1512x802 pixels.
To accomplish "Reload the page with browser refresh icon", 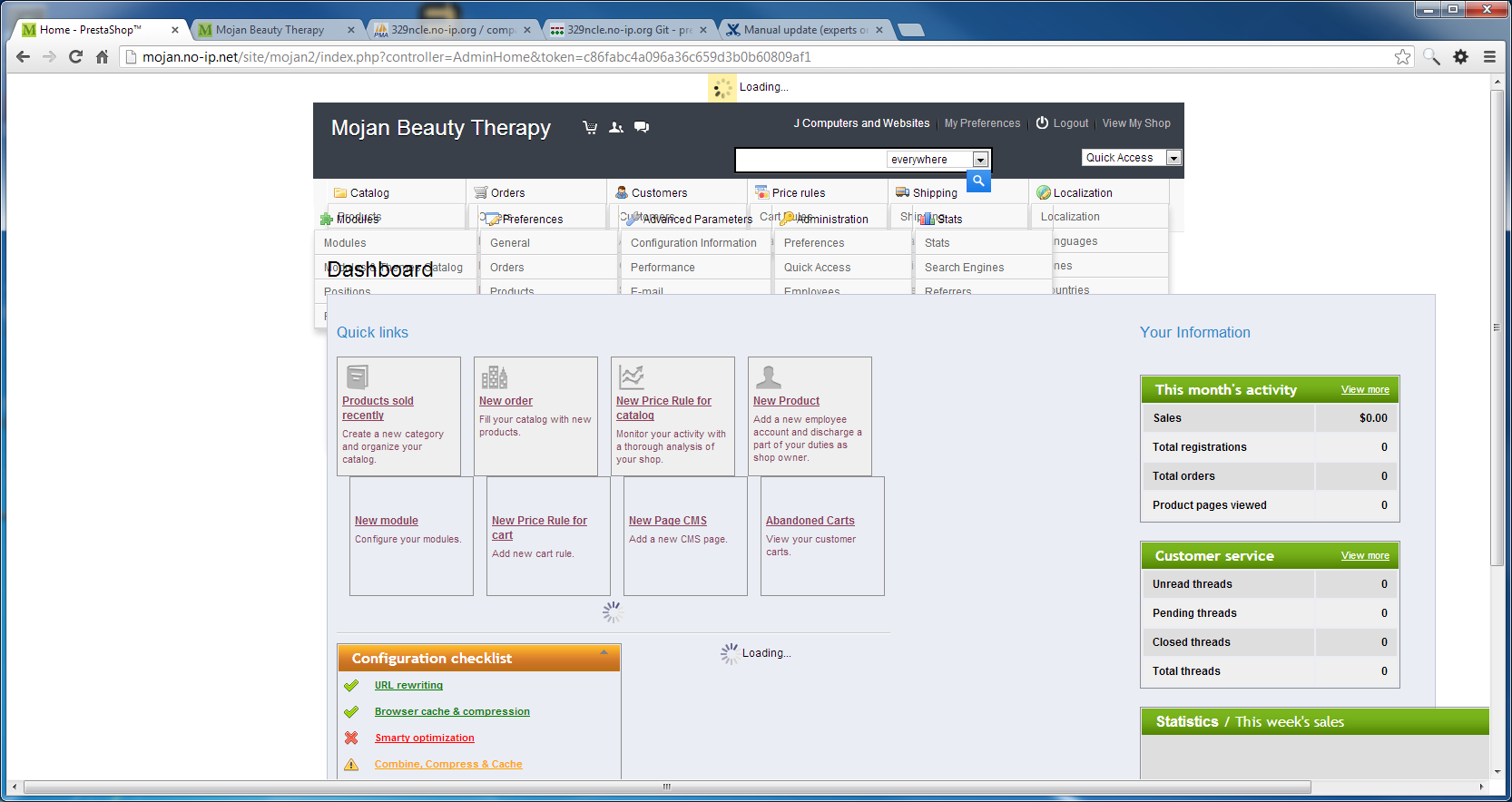I will pos(76,56).
